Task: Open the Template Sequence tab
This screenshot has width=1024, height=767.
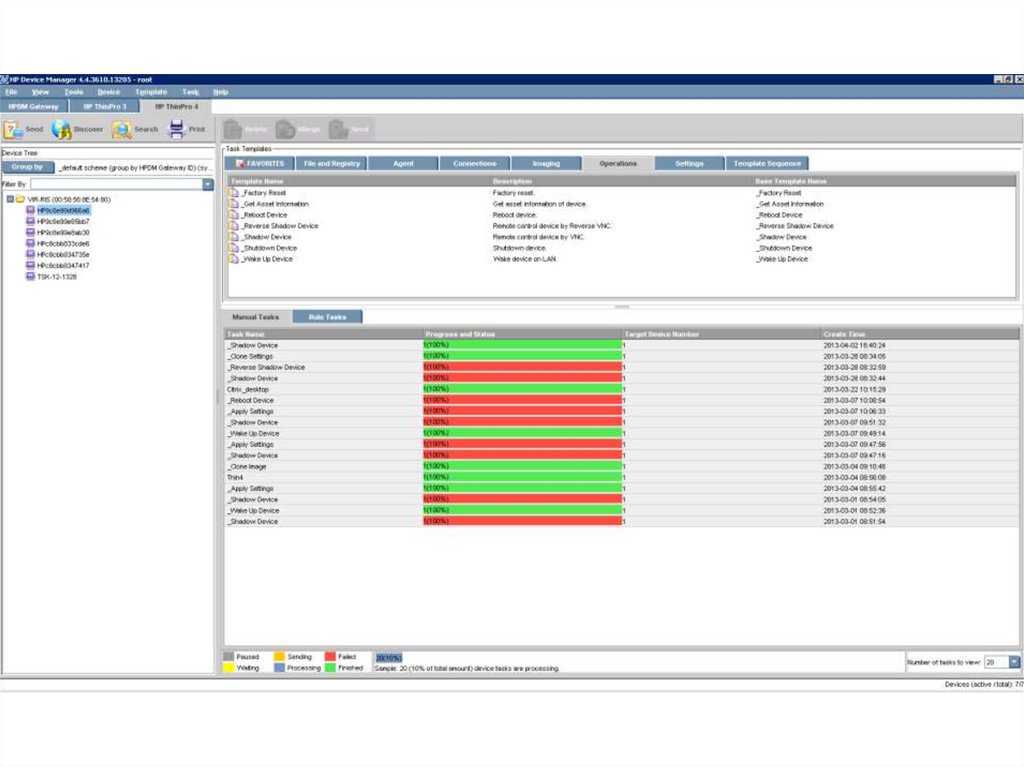Action: point(767,163)
